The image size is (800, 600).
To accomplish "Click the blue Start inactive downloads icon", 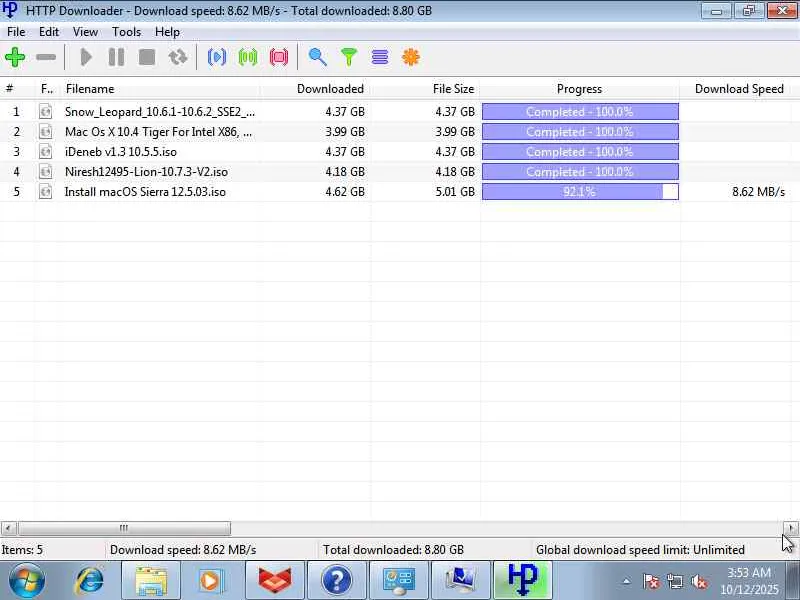I will coord(217,57).
